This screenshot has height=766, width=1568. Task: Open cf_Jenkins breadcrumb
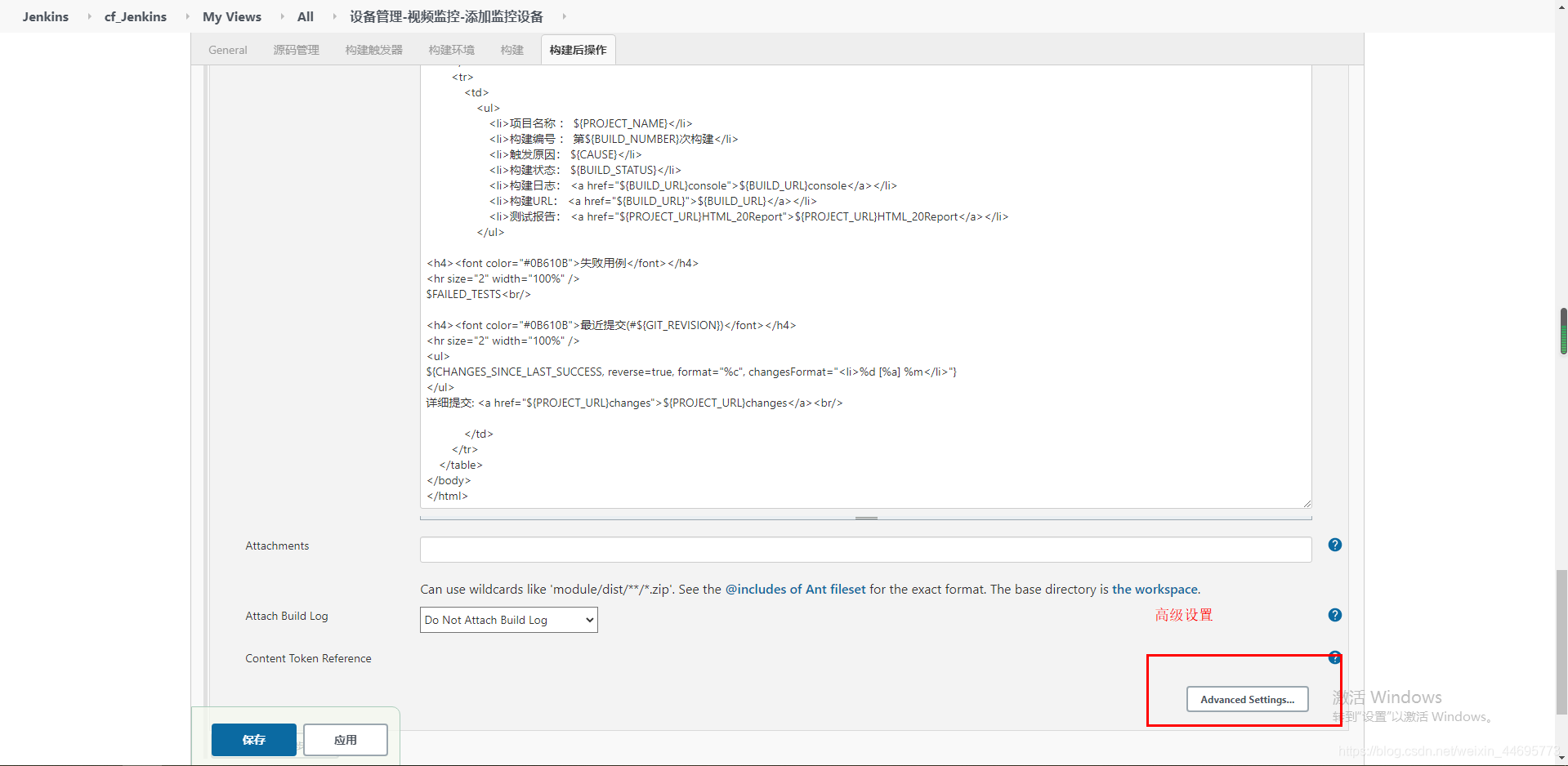[x=136, y=16]
